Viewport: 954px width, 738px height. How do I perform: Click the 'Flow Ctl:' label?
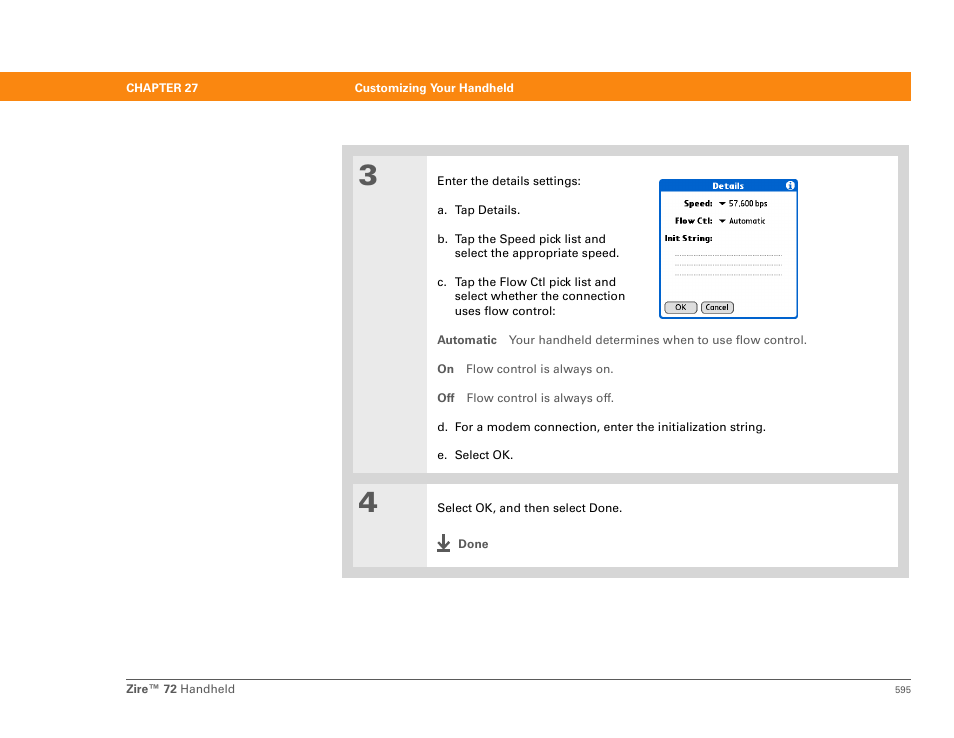click(x=693, y=221)
